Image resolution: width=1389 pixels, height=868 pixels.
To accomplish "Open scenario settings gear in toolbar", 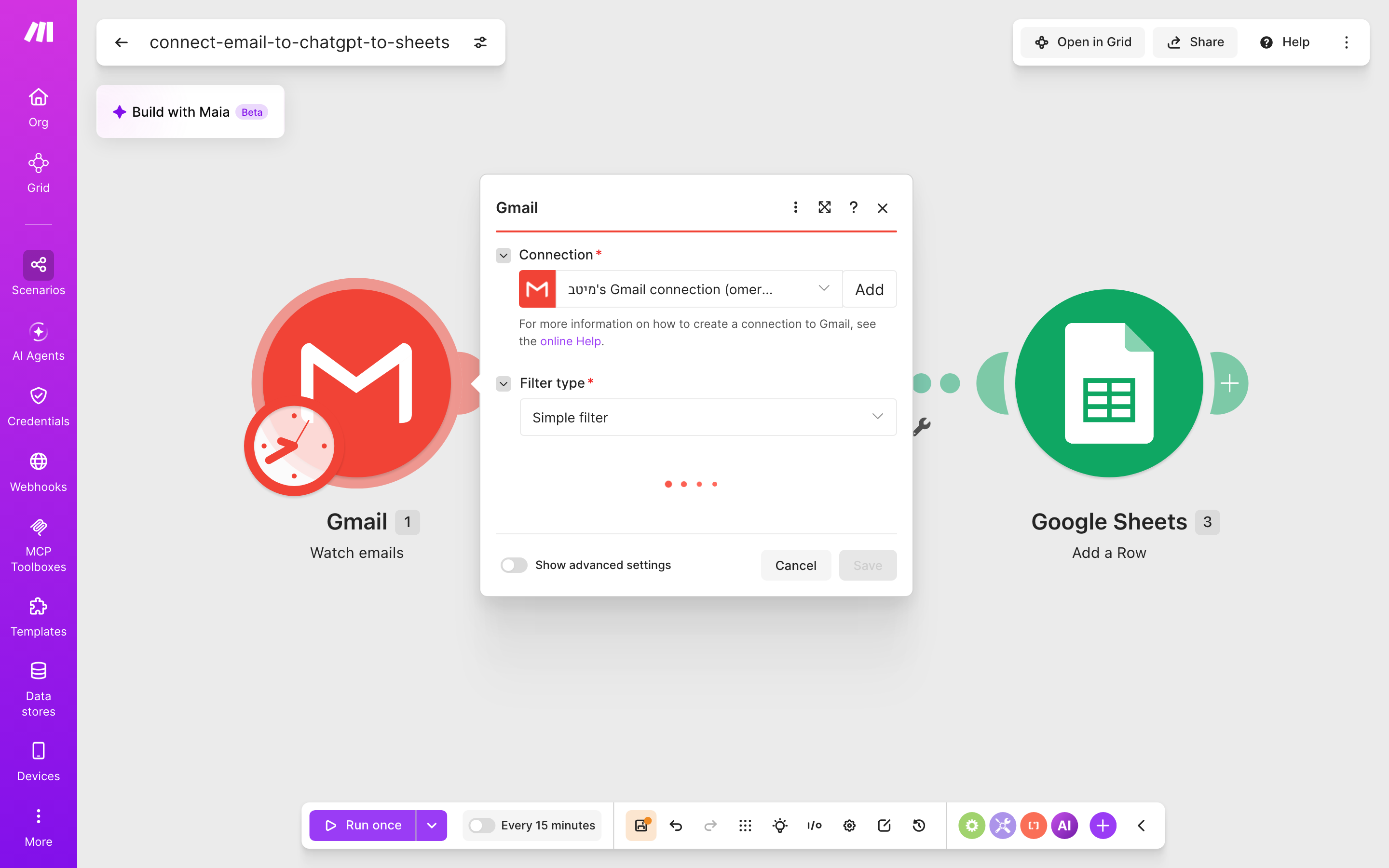I will pyautogui.click(x=849, y=826).
